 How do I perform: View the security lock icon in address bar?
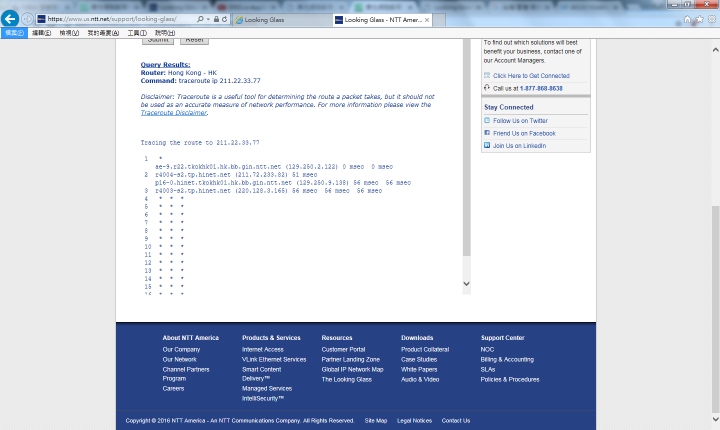pyautogui.click(x=216, y=19)
